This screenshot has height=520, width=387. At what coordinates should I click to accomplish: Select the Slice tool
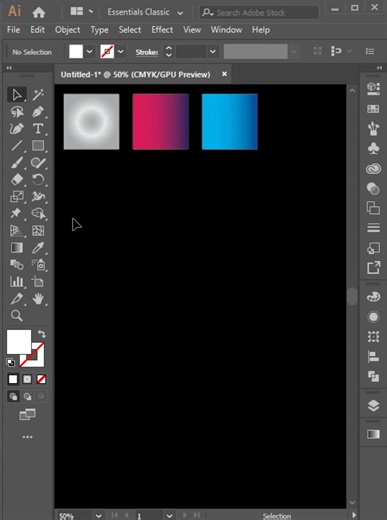(x=17, y=299)
